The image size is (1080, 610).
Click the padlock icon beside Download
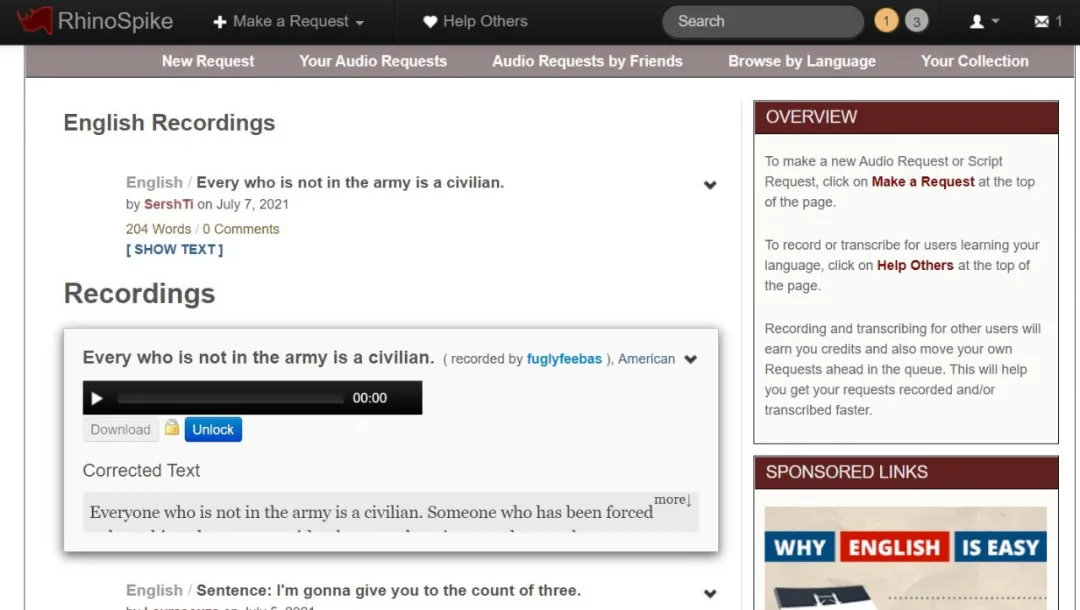pyautogui.click(x=172, y=428)
